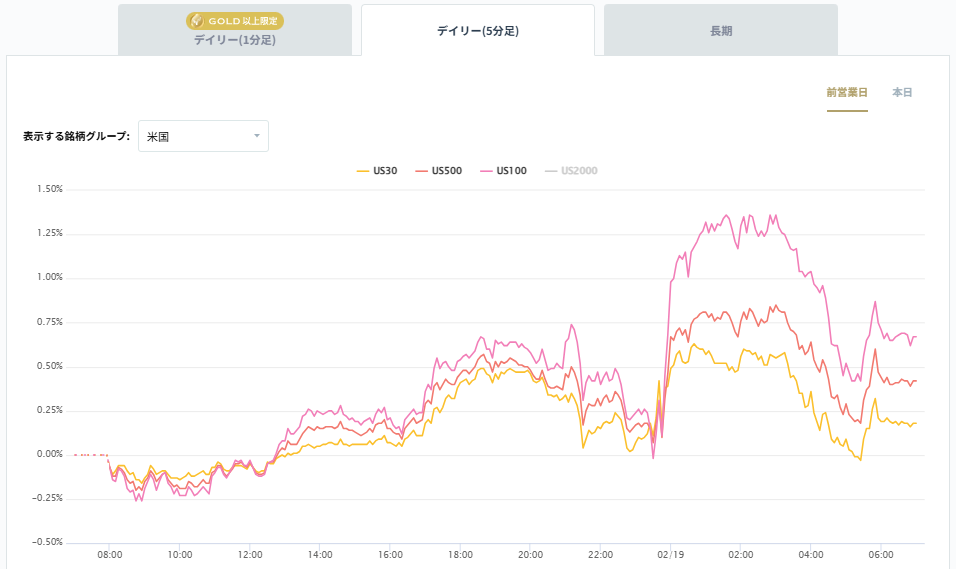Click the red US500 legend line marker
956x569 pixels.
click(x=421, y=171)
